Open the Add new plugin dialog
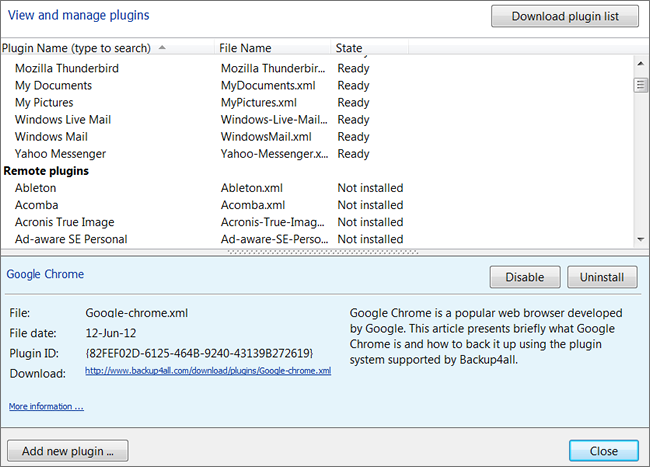The image size is (650, 467). (x=68, y=451)
